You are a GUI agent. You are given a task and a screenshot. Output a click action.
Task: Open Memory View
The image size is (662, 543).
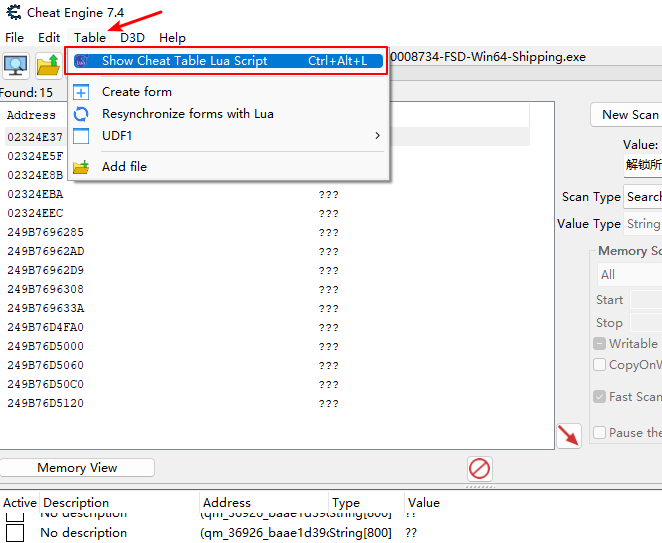point(77,468)
